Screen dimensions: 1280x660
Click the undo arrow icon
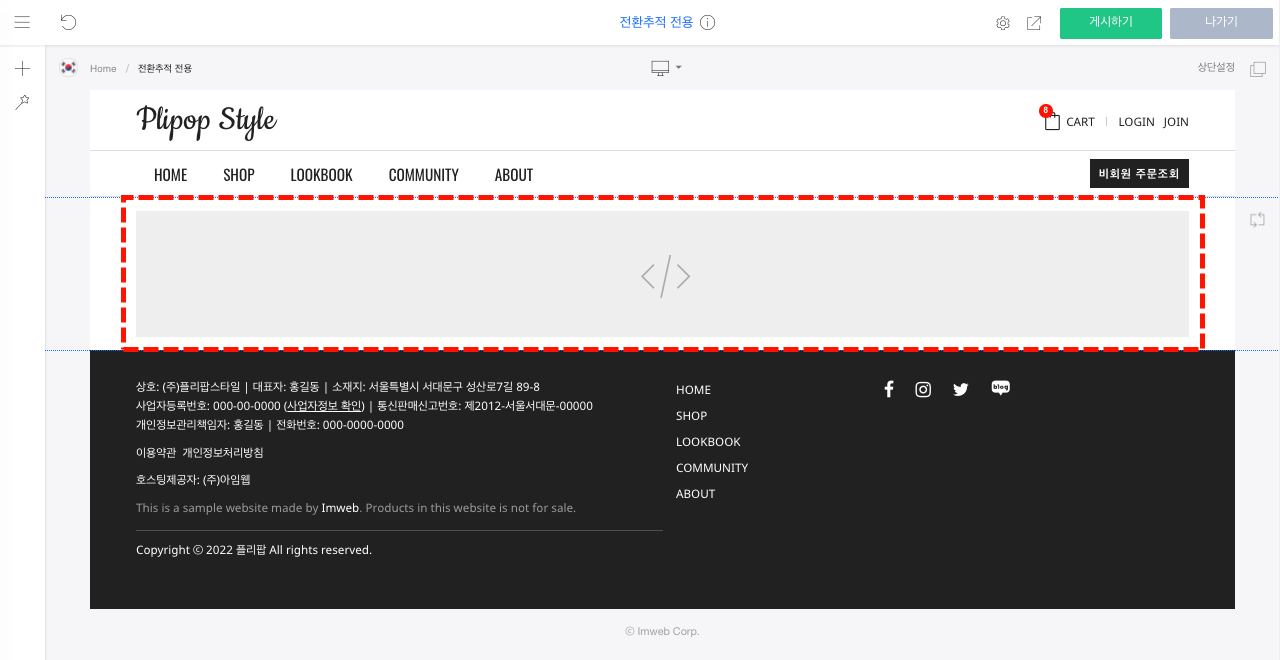68,22
